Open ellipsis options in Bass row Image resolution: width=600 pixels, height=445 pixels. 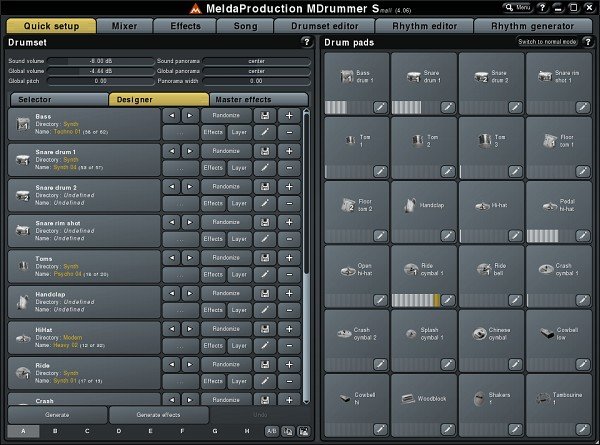pos(181,132)
